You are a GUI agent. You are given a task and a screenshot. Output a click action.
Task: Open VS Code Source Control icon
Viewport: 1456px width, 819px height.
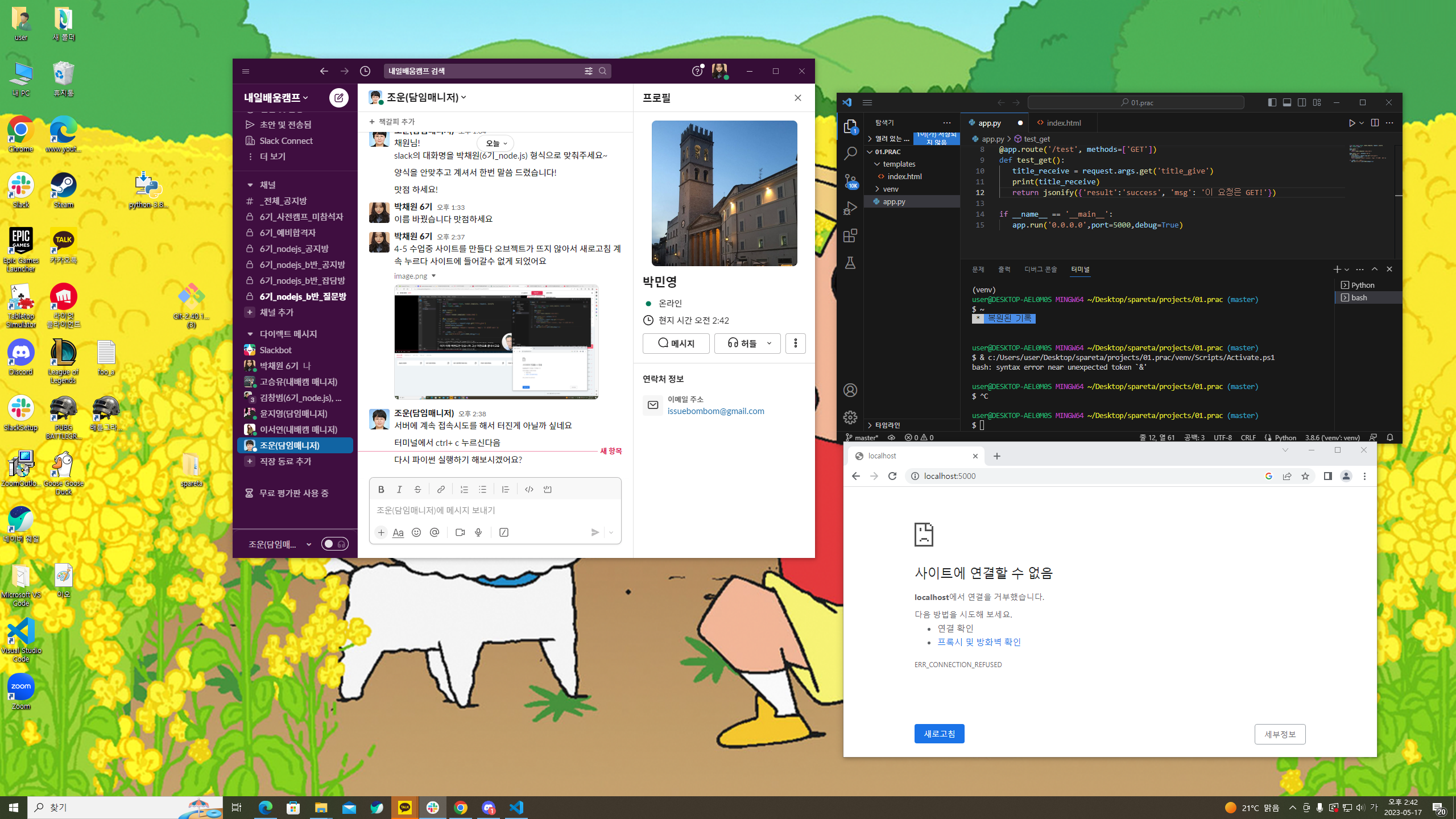point(850,181)
